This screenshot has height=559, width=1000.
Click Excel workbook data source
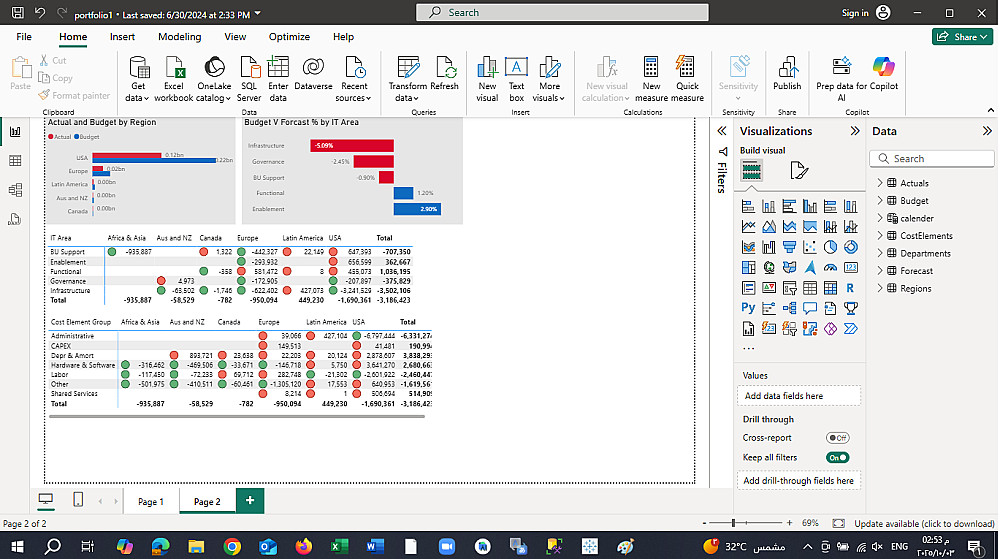(173, 79)
